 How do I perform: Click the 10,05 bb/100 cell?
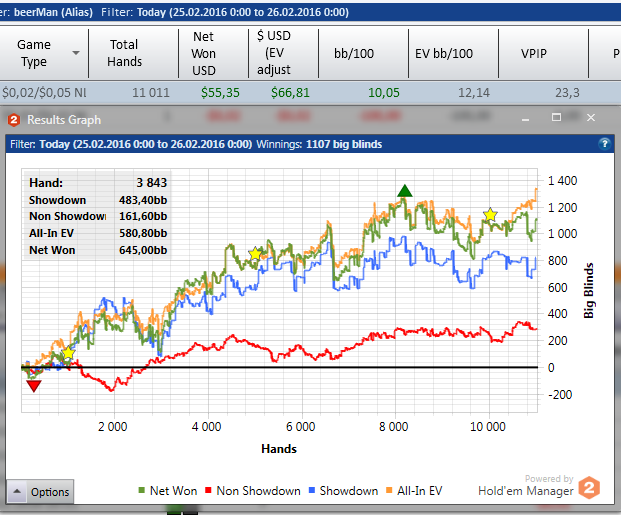(x=384, y=93)
